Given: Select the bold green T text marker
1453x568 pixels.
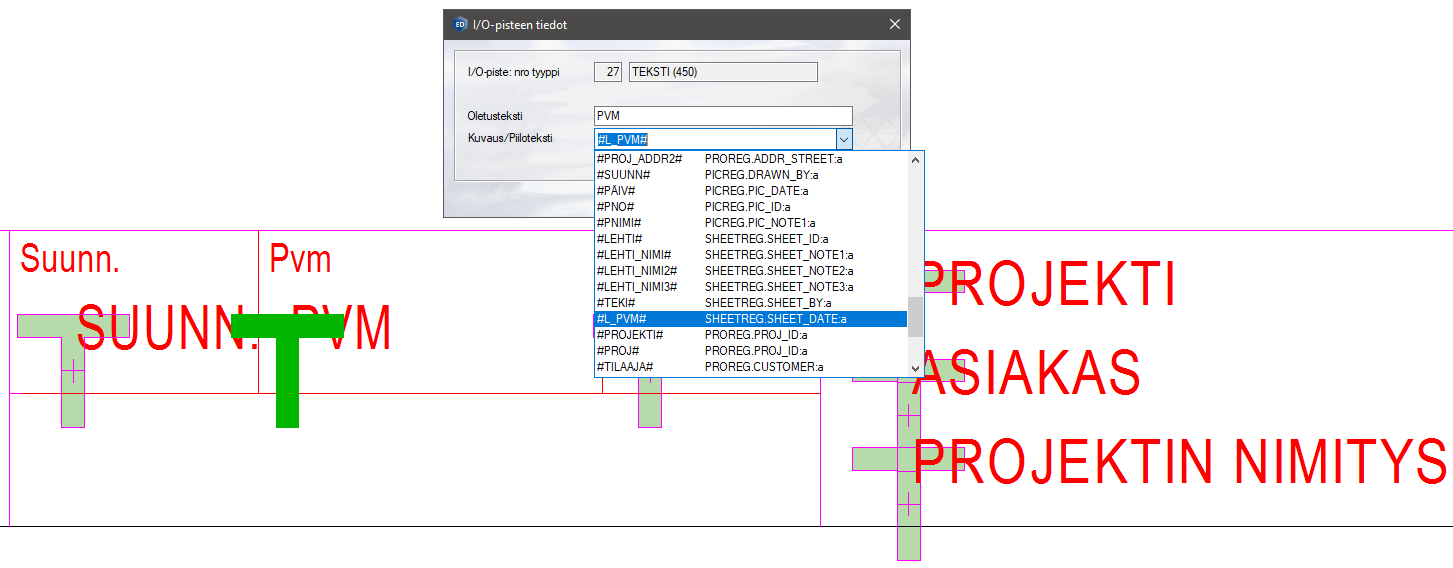Looking at the screenshot, I should coord(287,369).
